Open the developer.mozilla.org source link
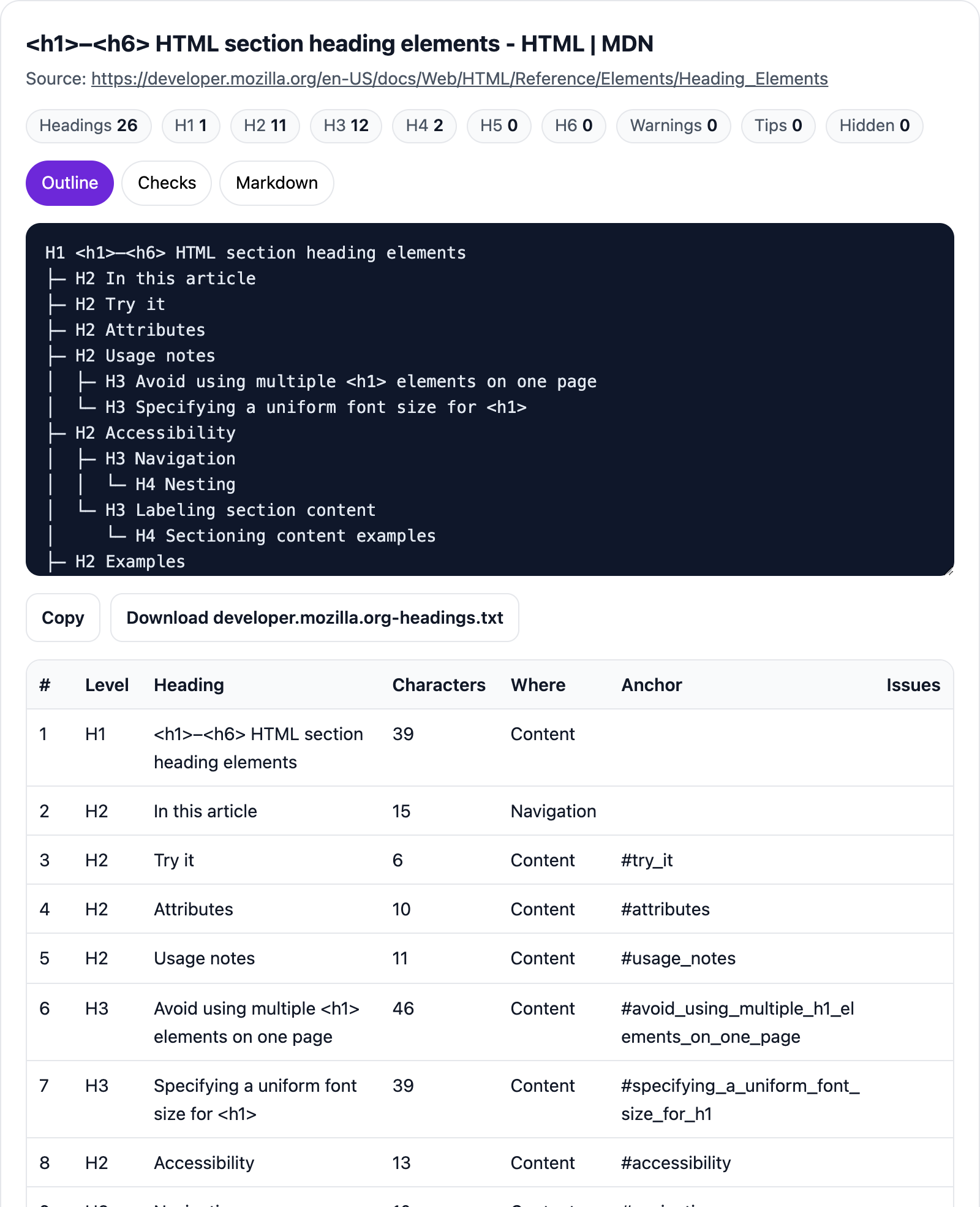This screenshot has width=980, height=1207. click(x=459, y=78)
